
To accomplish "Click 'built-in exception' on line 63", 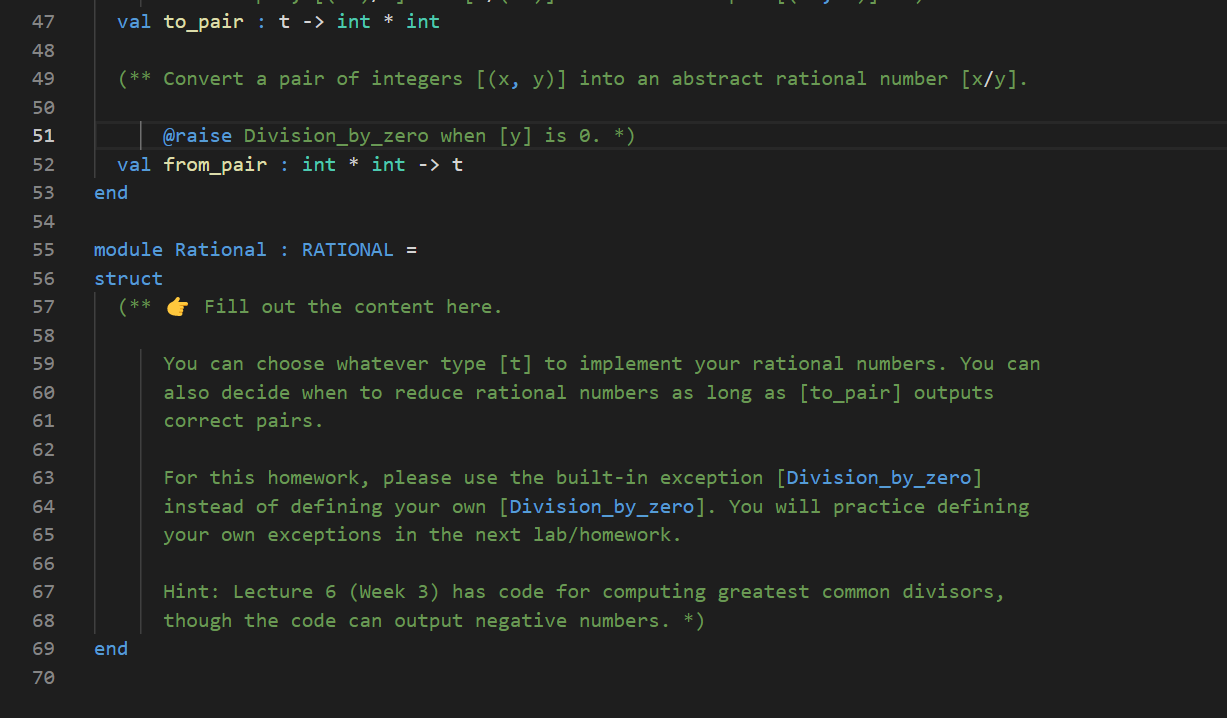I will [x=660, y=477].
